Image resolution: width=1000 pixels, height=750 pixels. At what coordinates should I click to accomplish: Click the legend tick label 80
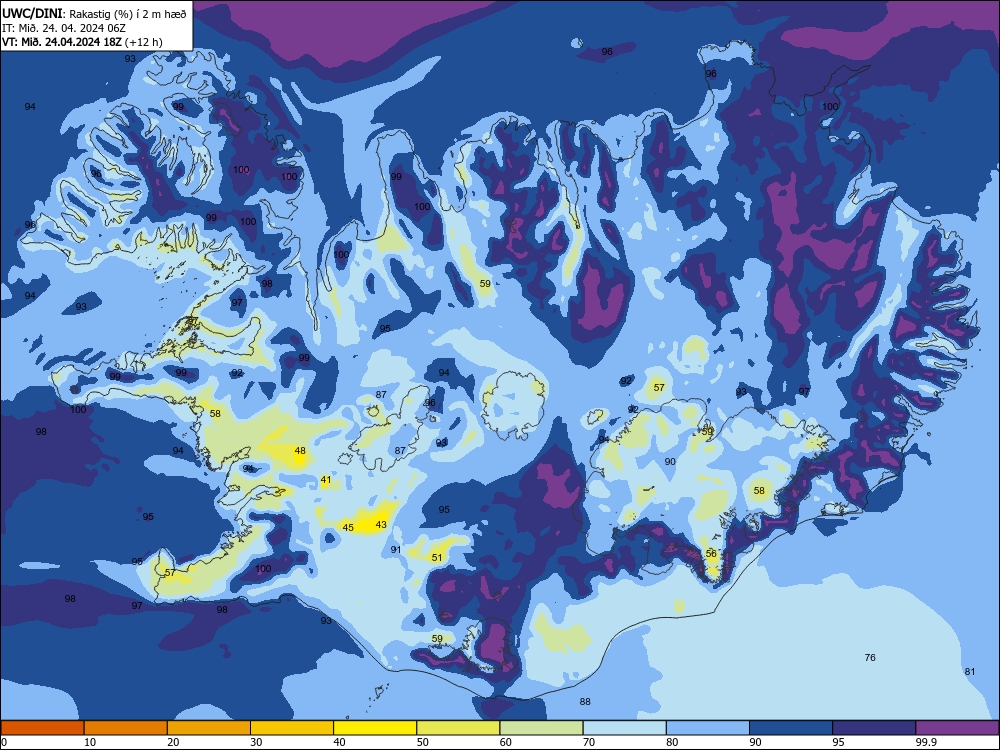point(672,742)
